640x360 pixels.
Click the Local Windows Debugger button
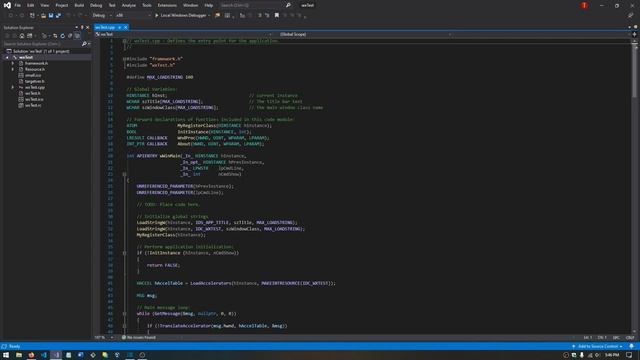click(182, 16)
